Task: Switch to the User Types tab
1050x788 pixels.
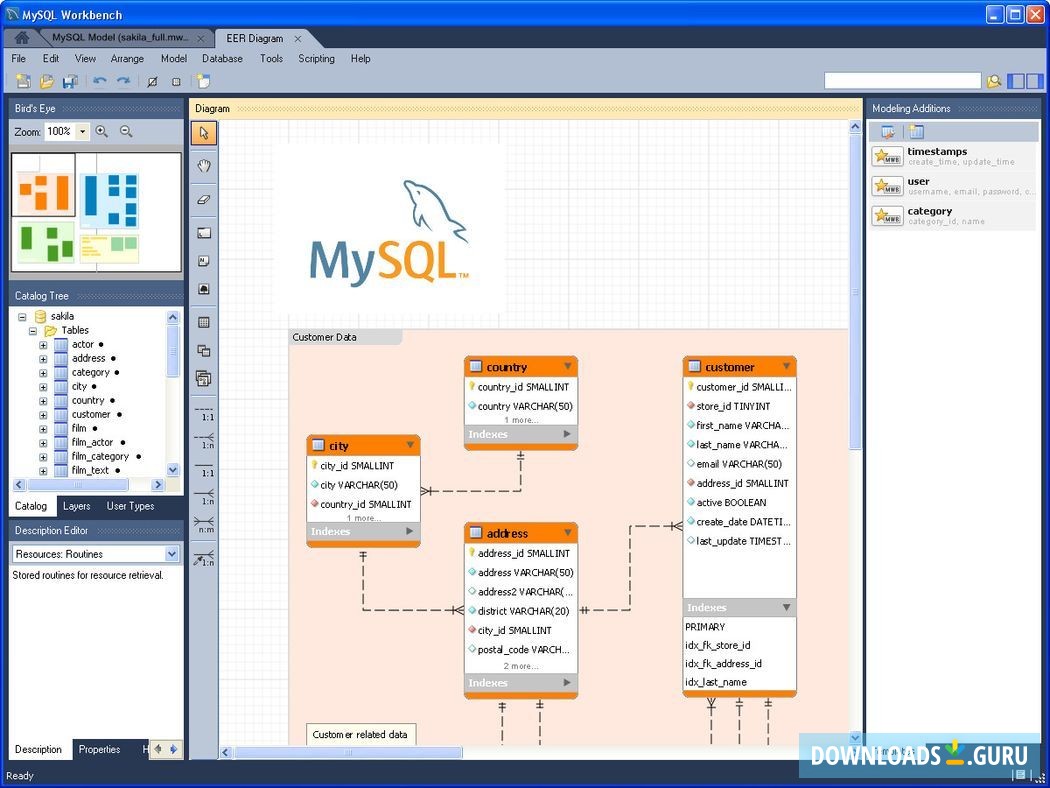Action: point(131,506)
